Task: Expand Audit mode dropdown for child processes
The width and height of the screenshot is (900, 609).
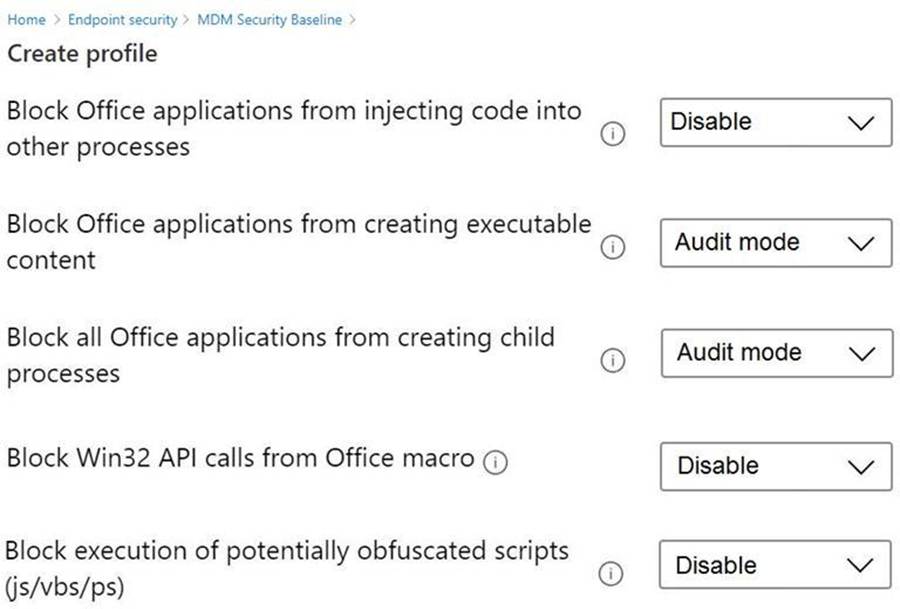Action: pyautogui.click(x=775, y=353)
